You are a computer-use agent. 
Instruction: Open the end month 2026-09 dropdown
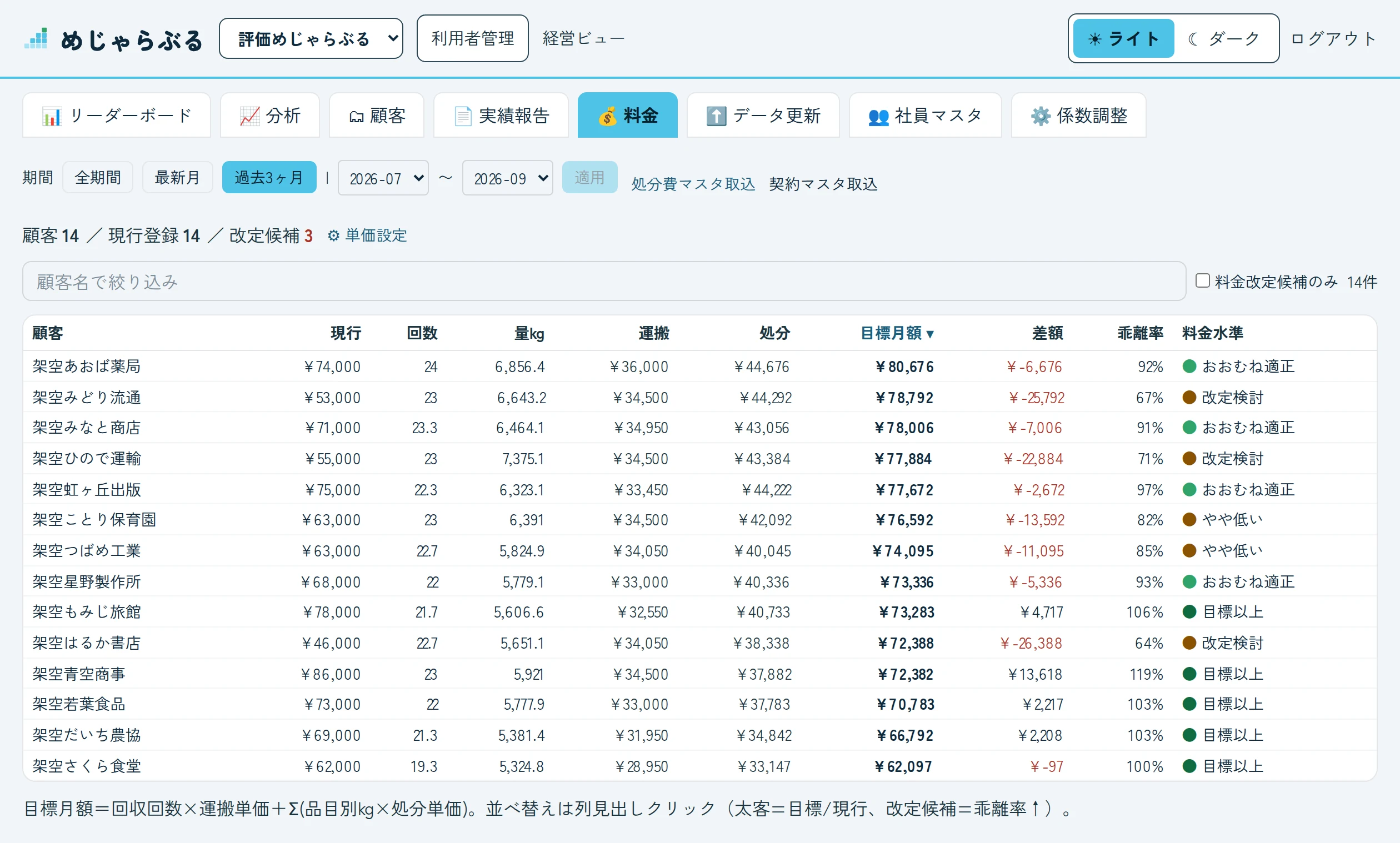507,178
